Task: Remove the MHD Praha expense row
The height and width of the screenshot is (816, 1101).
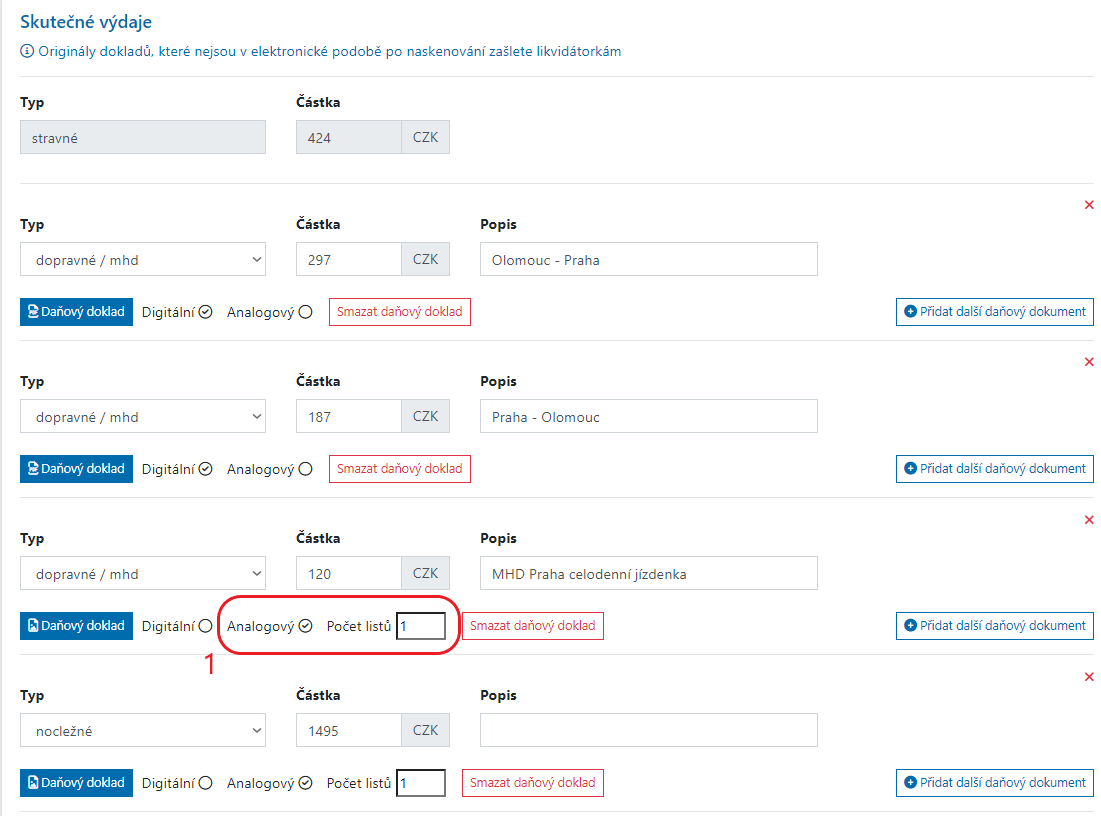Action: pos(1089,519)
